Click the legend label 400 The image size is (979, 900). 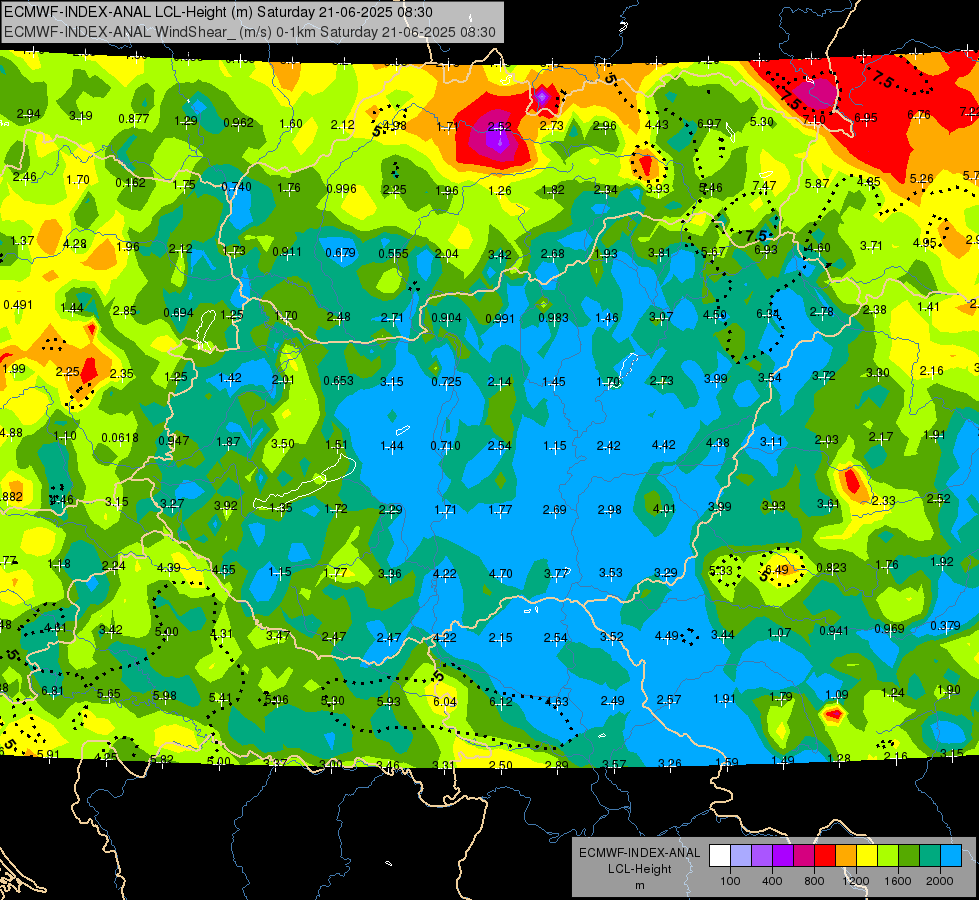[x=772, y=881]
